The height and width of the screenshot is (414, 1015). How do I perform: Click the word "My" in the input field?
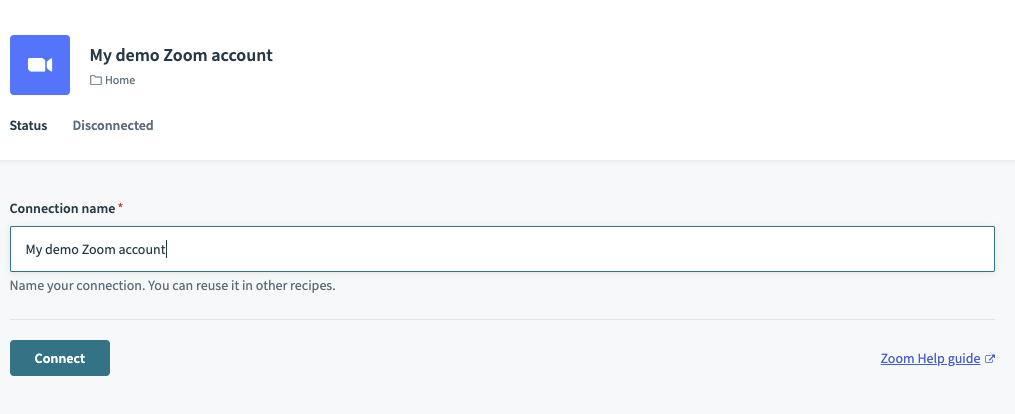(x=34, y=249)
